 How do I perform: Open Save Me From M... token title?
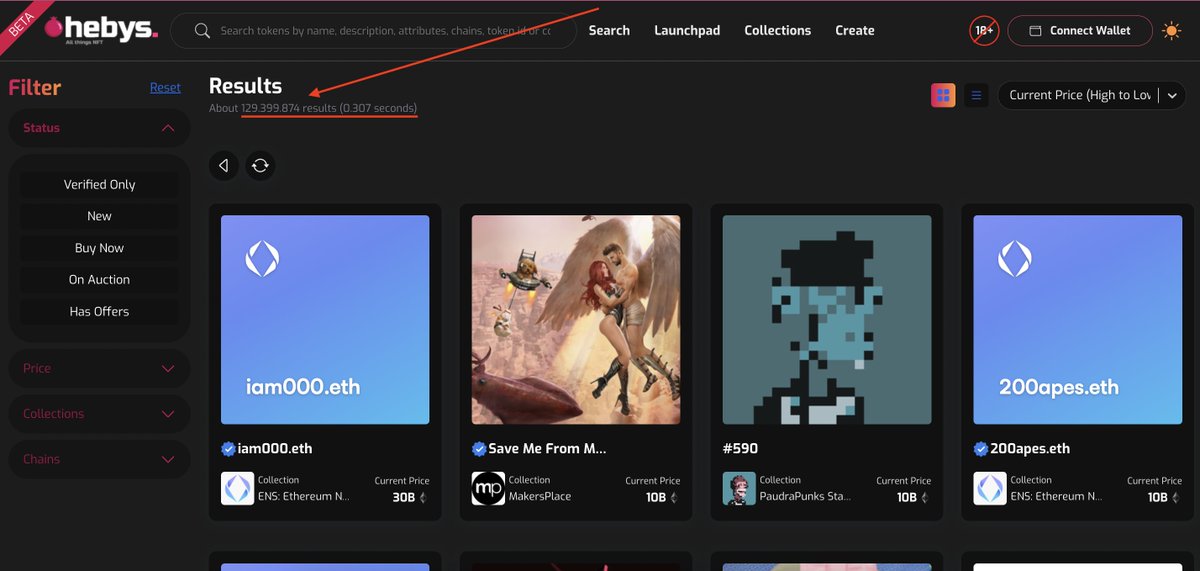pyautogui.click(x=548, y=448)
